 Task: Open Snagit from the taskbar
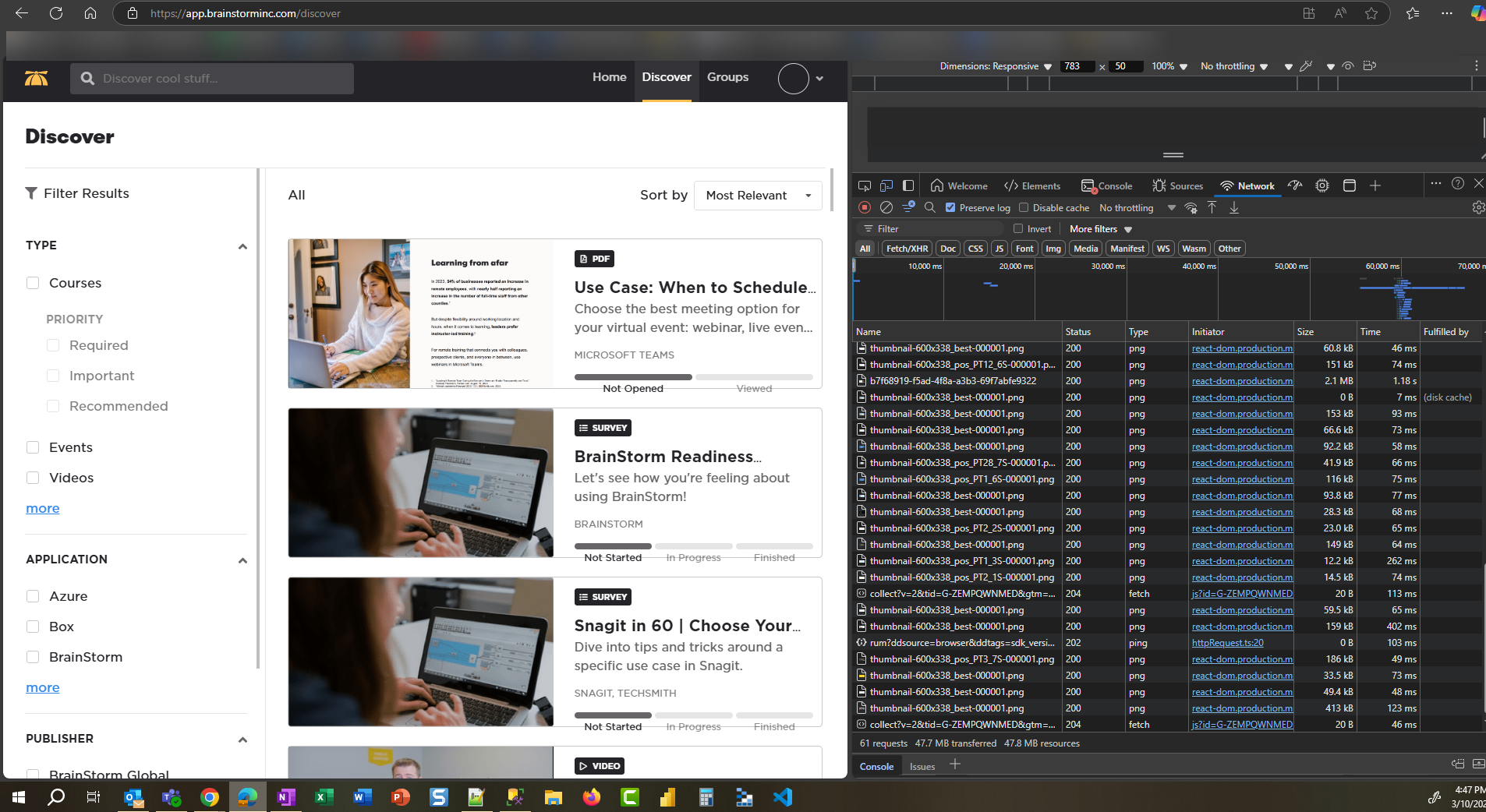439,797
